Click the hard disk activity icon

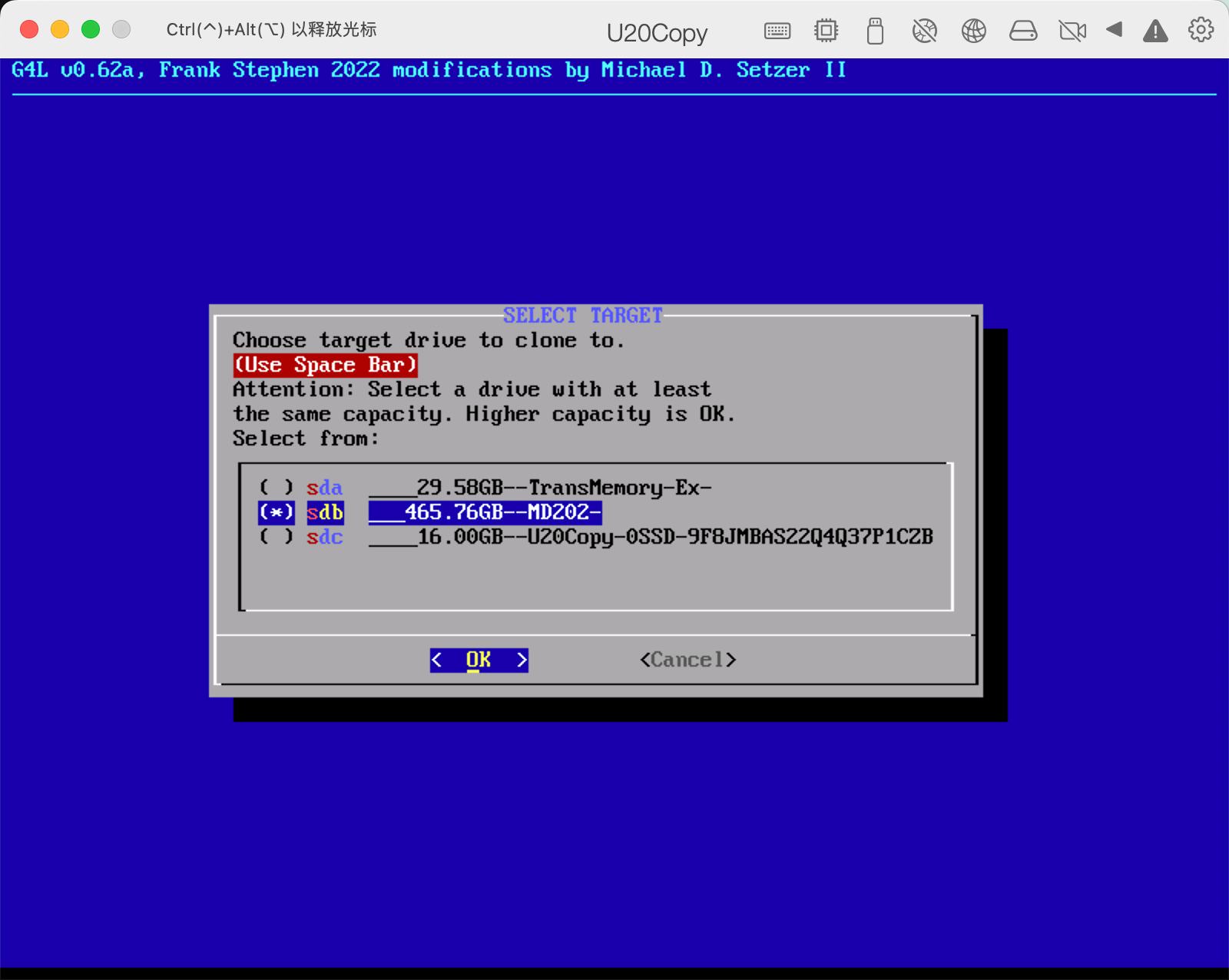point(1023,30)
